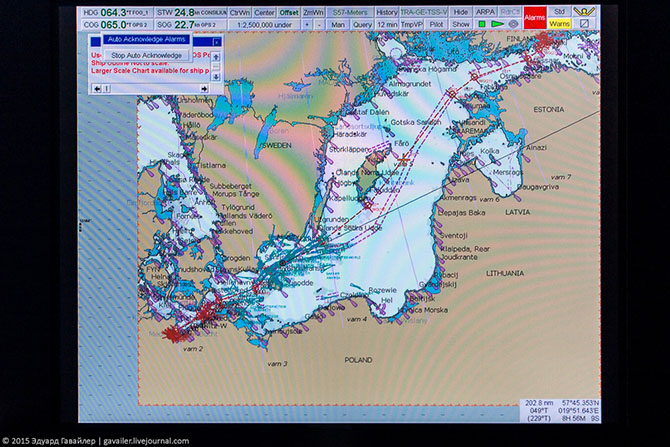The height and width of the screenshot is (447, 670).
Task: Click the Liepajas Baka label
Action: (x=461, y=212)
